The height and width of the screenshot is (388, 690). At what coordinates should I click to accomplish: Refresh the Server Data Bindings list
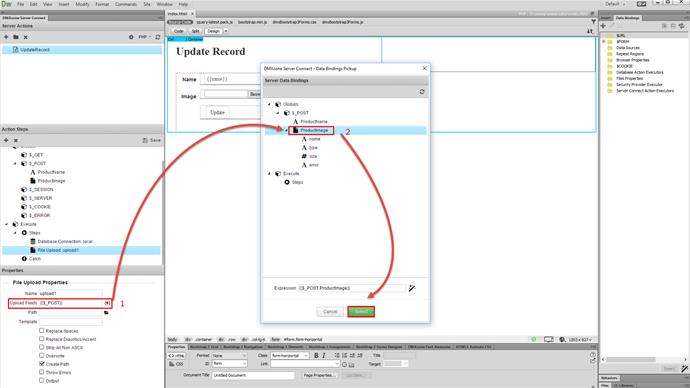[422, 92]
